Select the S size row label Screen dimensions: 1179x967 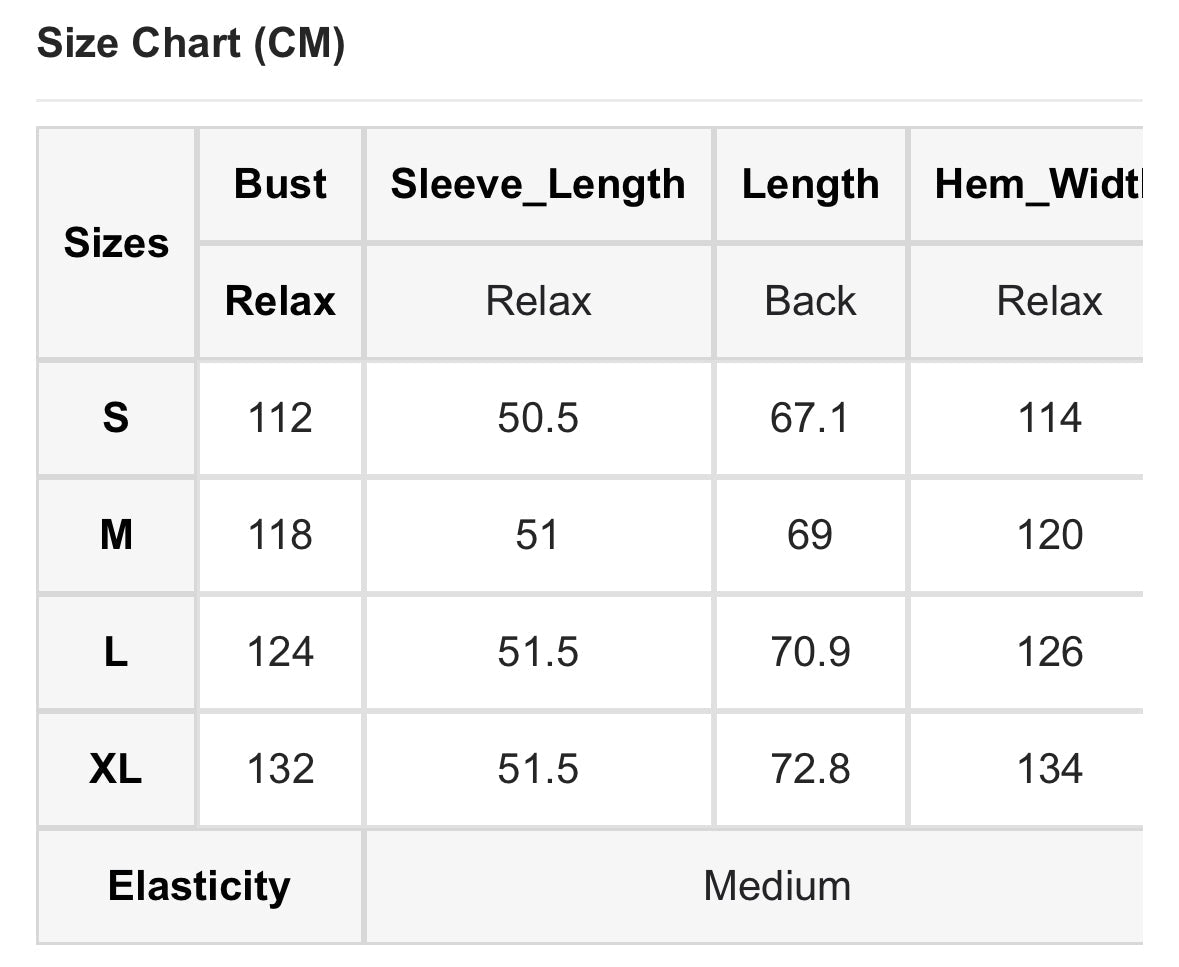116,418
